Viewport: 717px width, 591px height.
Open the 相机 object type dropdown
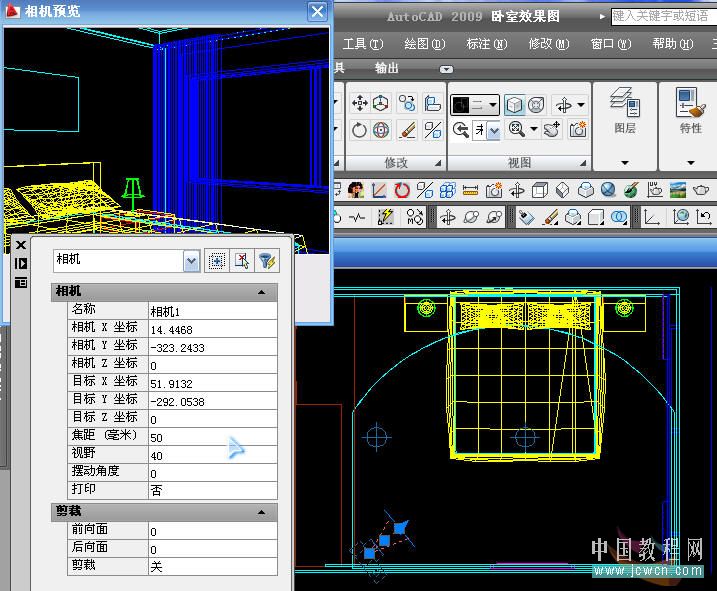(191, 261)
